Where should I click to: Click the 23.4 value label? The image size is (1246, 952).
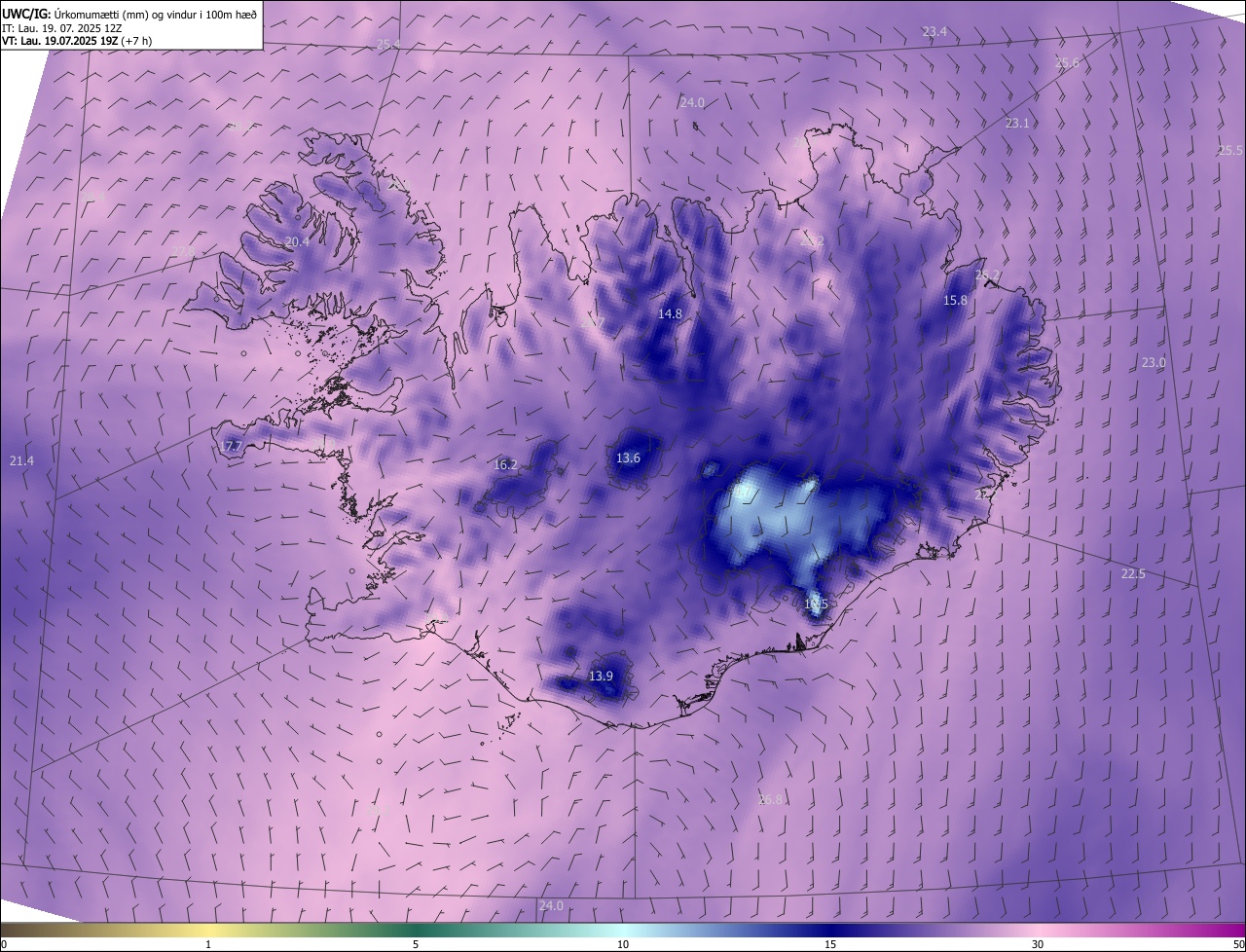pyautogui.click(x=934, y=32)
